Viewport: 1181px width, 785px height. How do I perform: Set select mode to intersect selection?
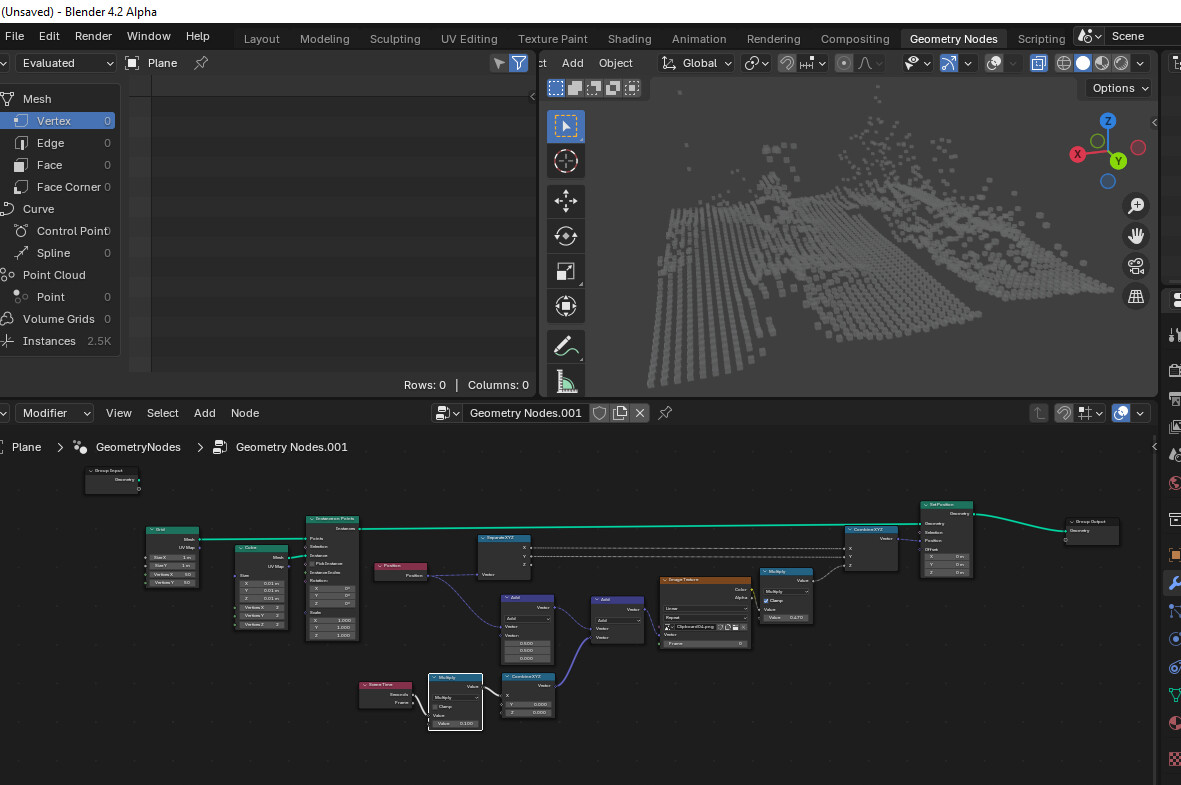point(633,88)
